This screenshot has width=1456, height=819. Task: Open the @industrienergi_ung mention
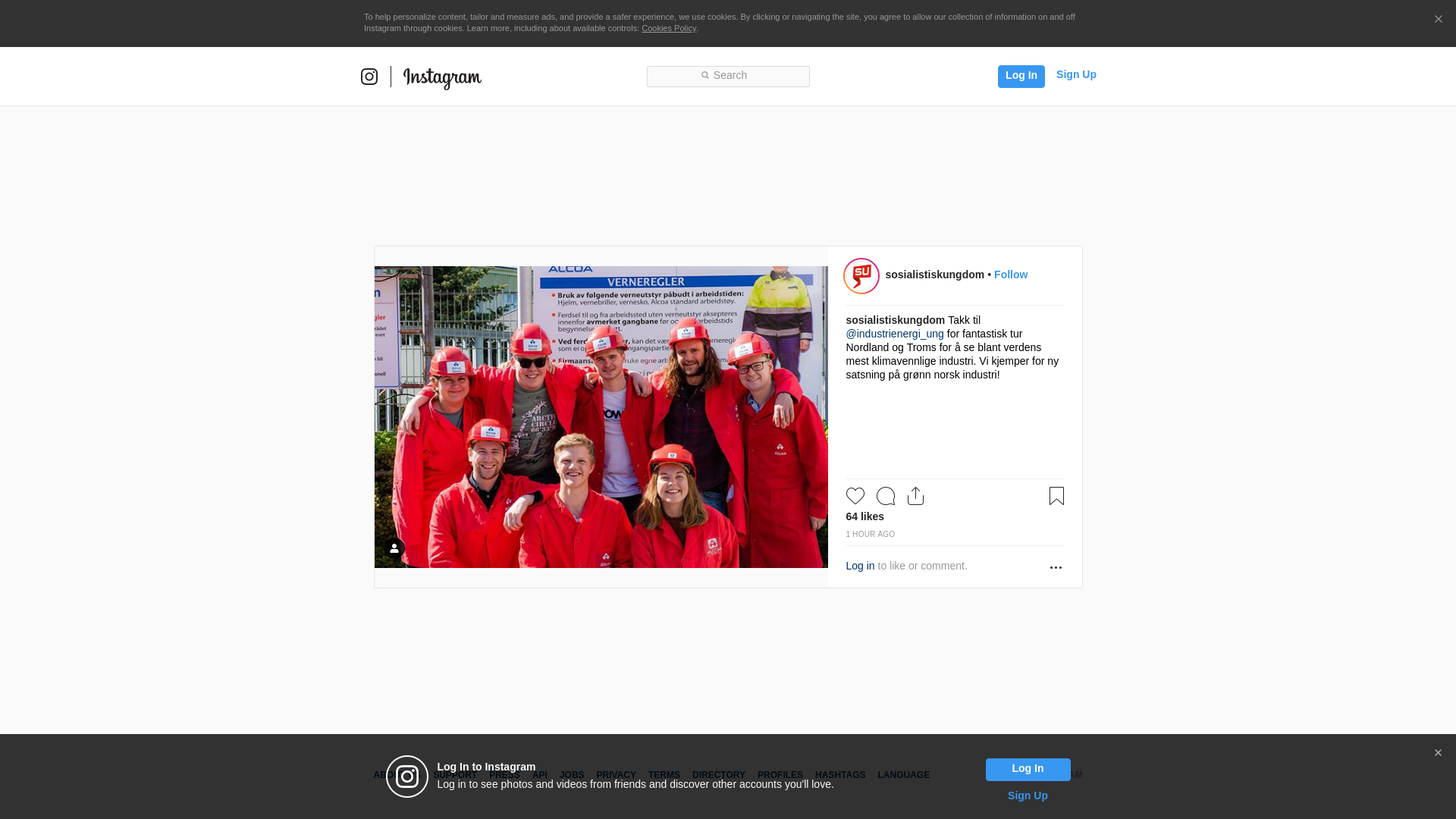point(895,334)
